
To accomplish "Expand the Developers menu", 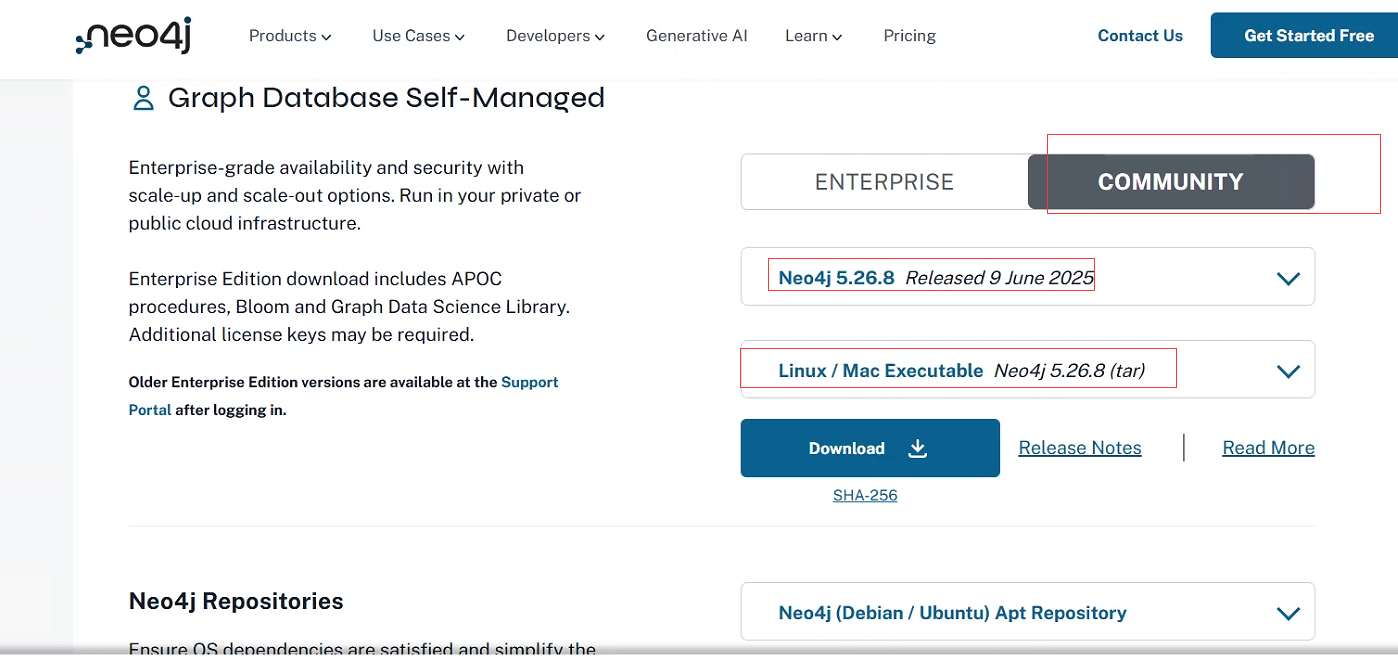I will [555, 36].
